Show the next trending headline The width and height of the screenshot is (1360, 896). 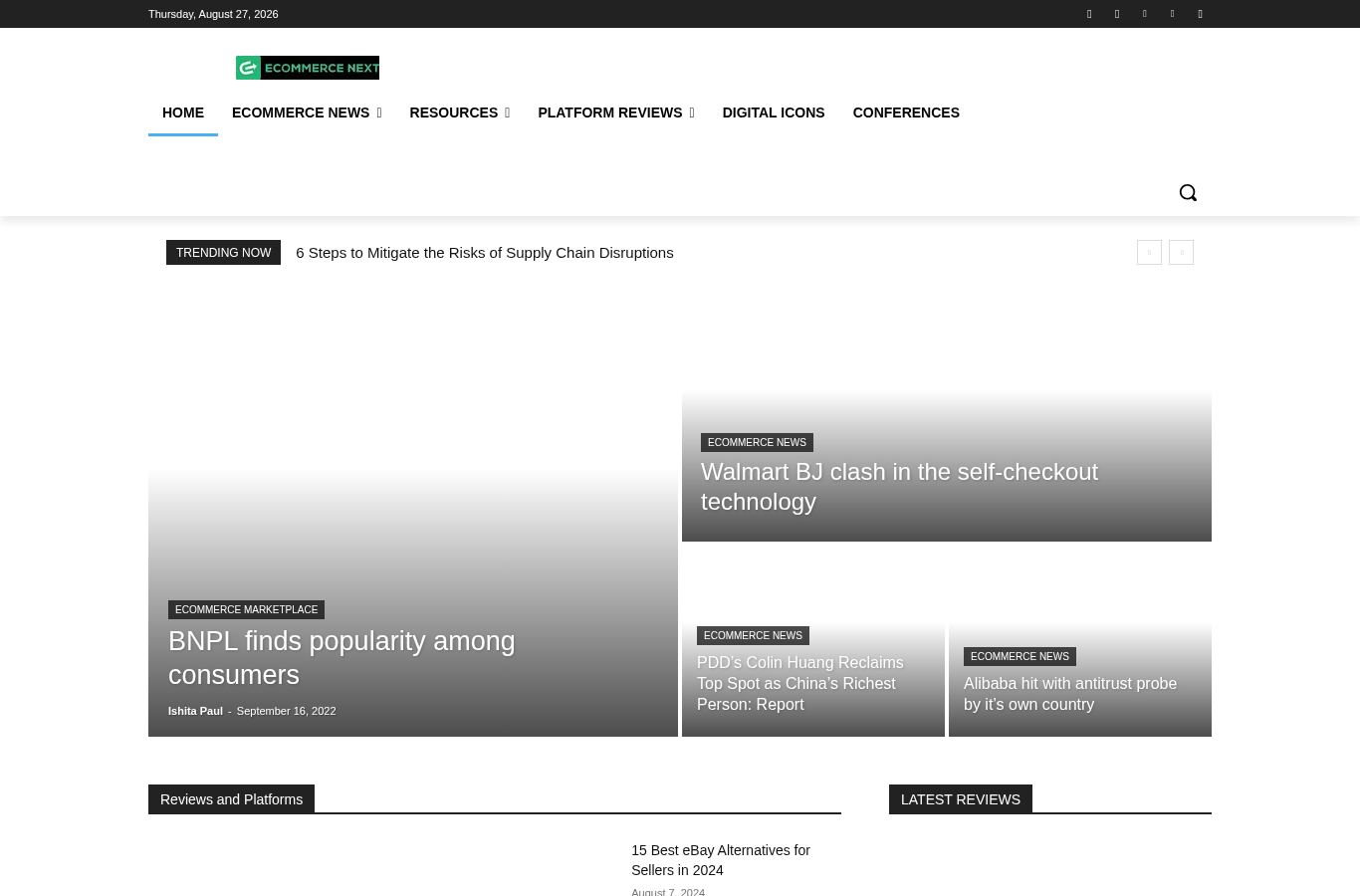1181,253
